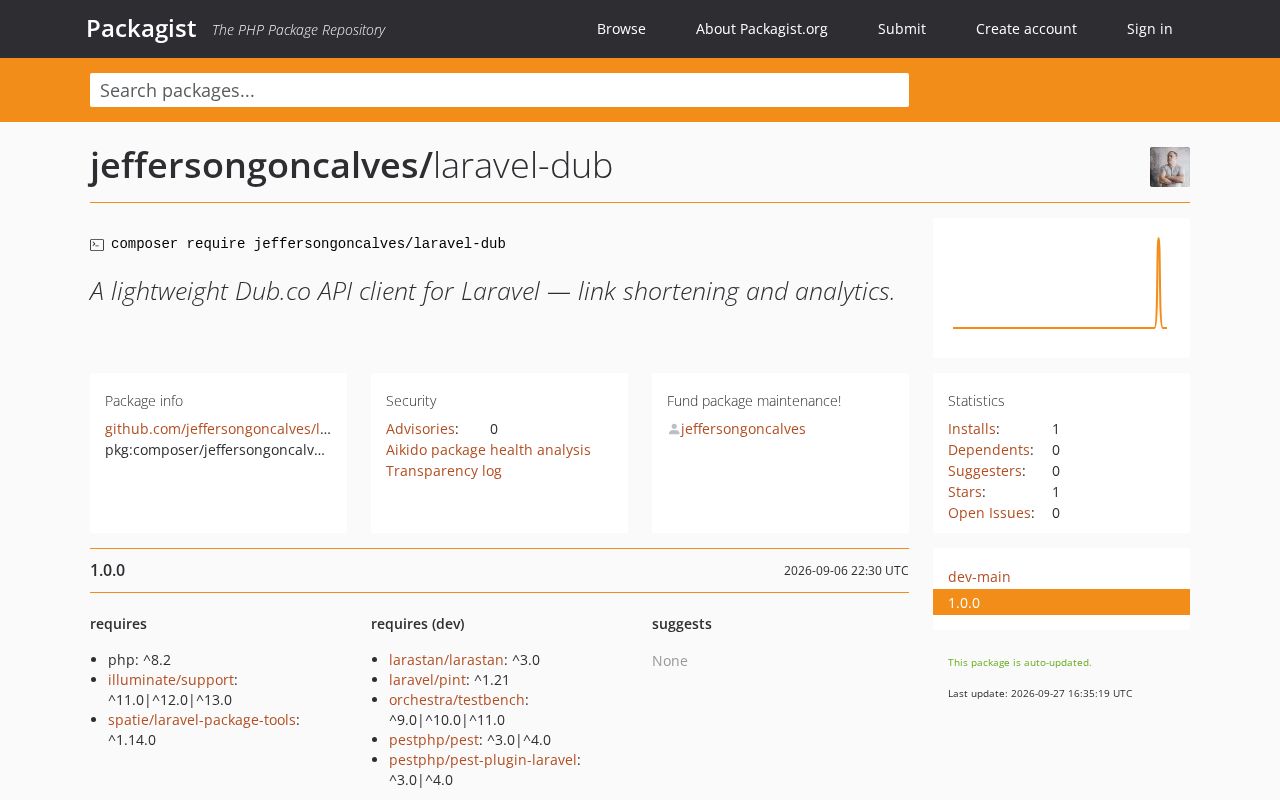Open jeffersongoncalves funding link
Screen dimensions: 1280x800
[x=743, y=429]
